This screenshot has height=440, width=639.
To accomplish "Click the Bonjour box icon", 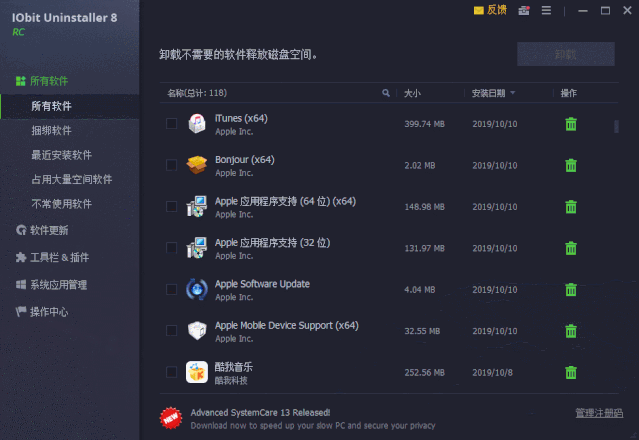I will pos(197,165).
